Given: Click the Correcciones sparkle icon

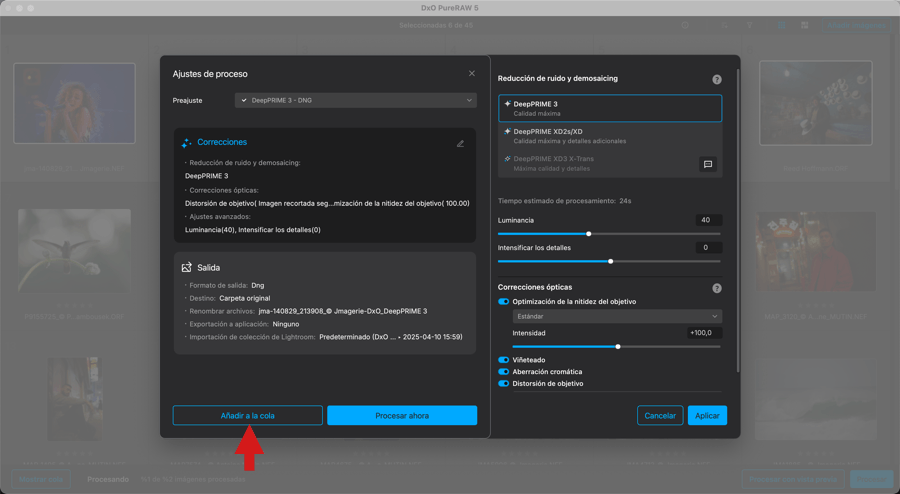Looking at the screenshot, I should (x=187, y=143).
